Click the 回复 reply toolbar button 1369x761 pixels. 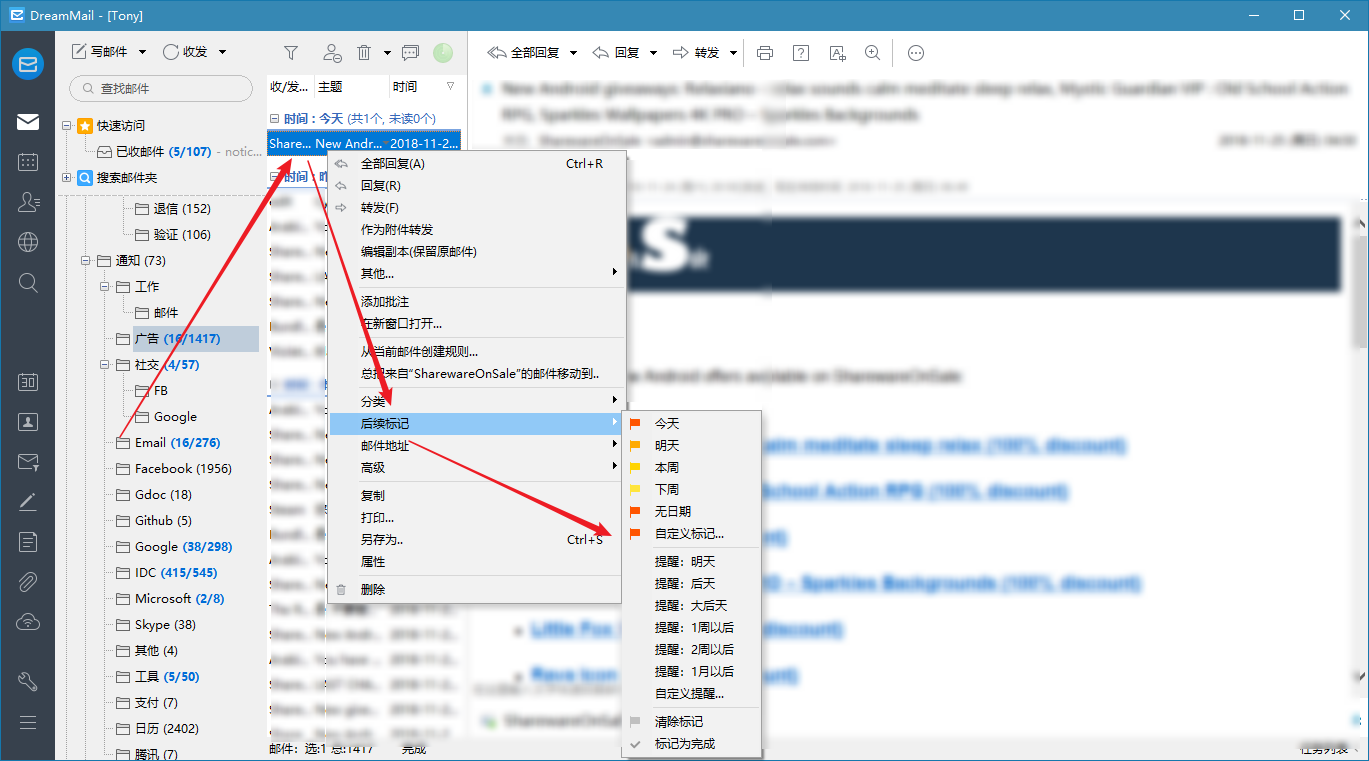coord(617,53)
